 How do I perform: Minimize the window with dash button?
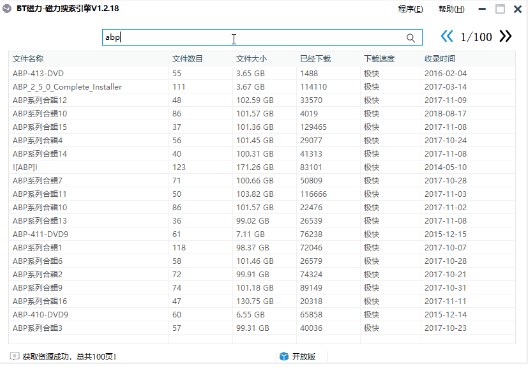tap(482, 9)
